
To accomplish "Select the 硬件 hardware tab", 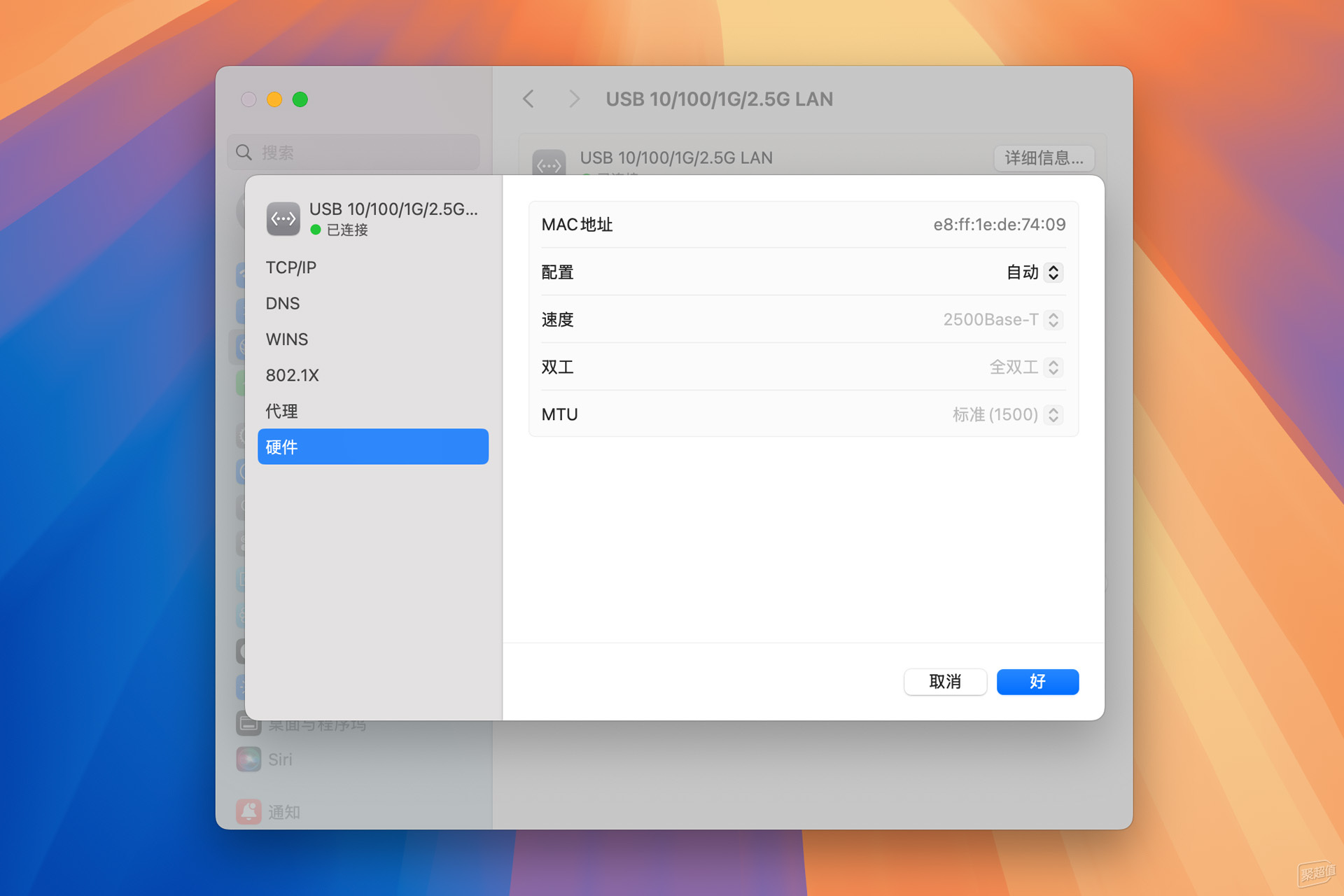I will coord(373,447).
